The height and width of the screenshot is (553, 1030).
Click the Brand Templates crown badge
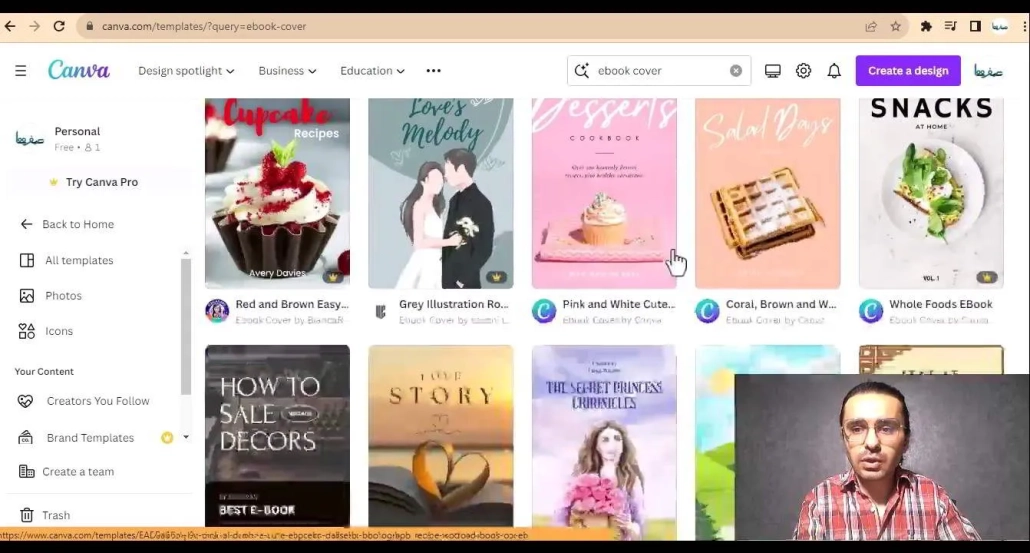(167, 437)
